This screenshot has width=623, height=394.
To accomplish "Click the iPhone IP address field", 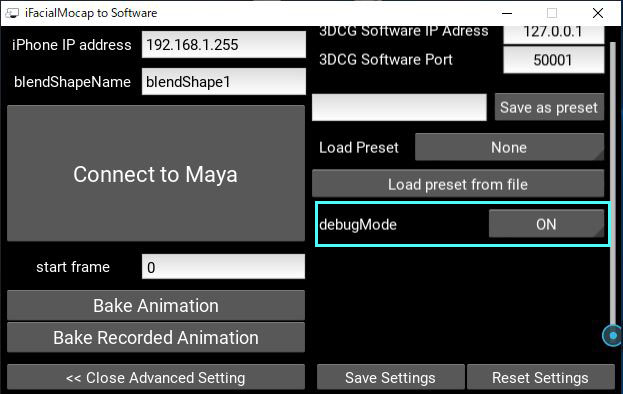I will tap(224, 44).
